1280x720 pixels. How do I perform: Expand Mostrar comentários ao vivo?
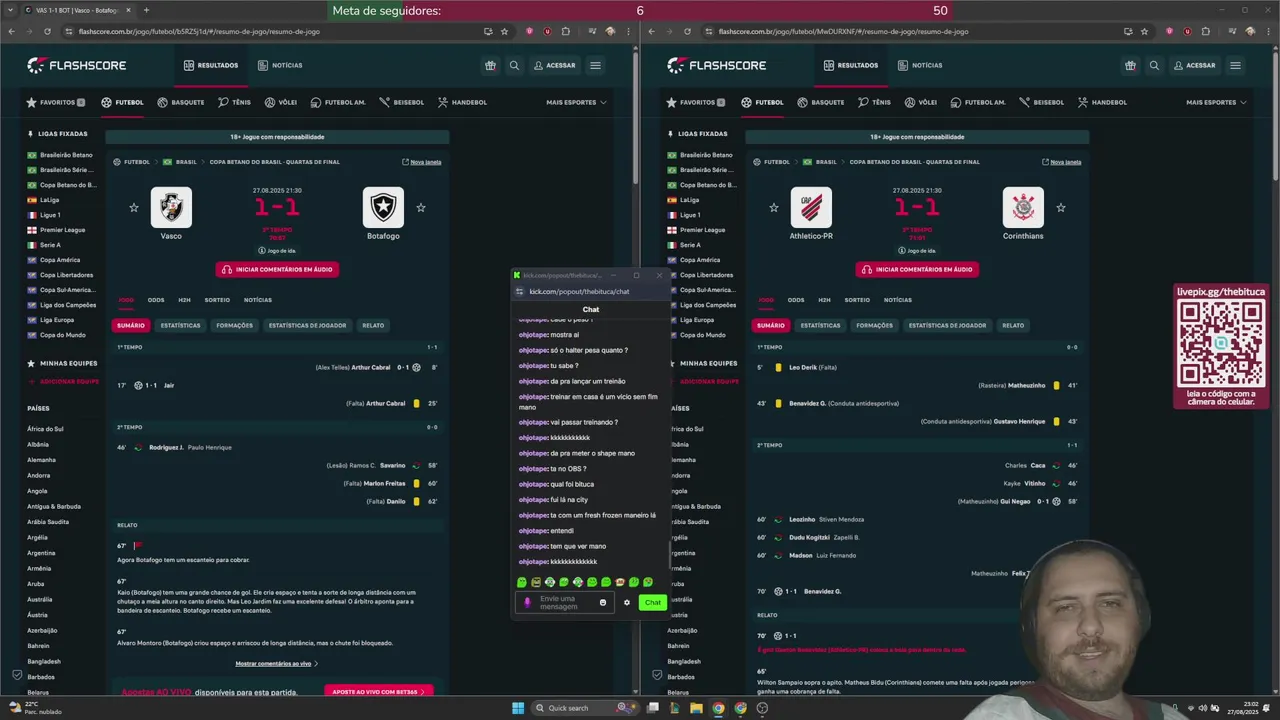[x=277, y=663]
